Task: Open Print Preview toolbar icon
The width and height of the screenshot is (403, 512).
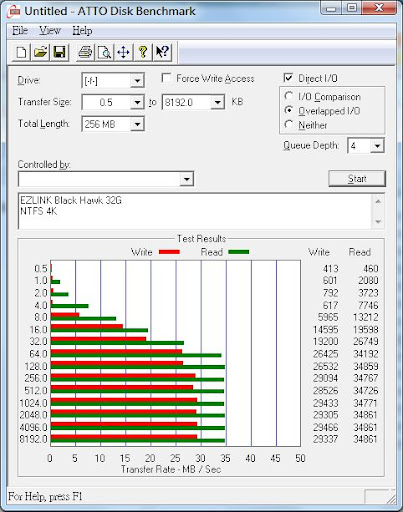Action: [104, 52]
